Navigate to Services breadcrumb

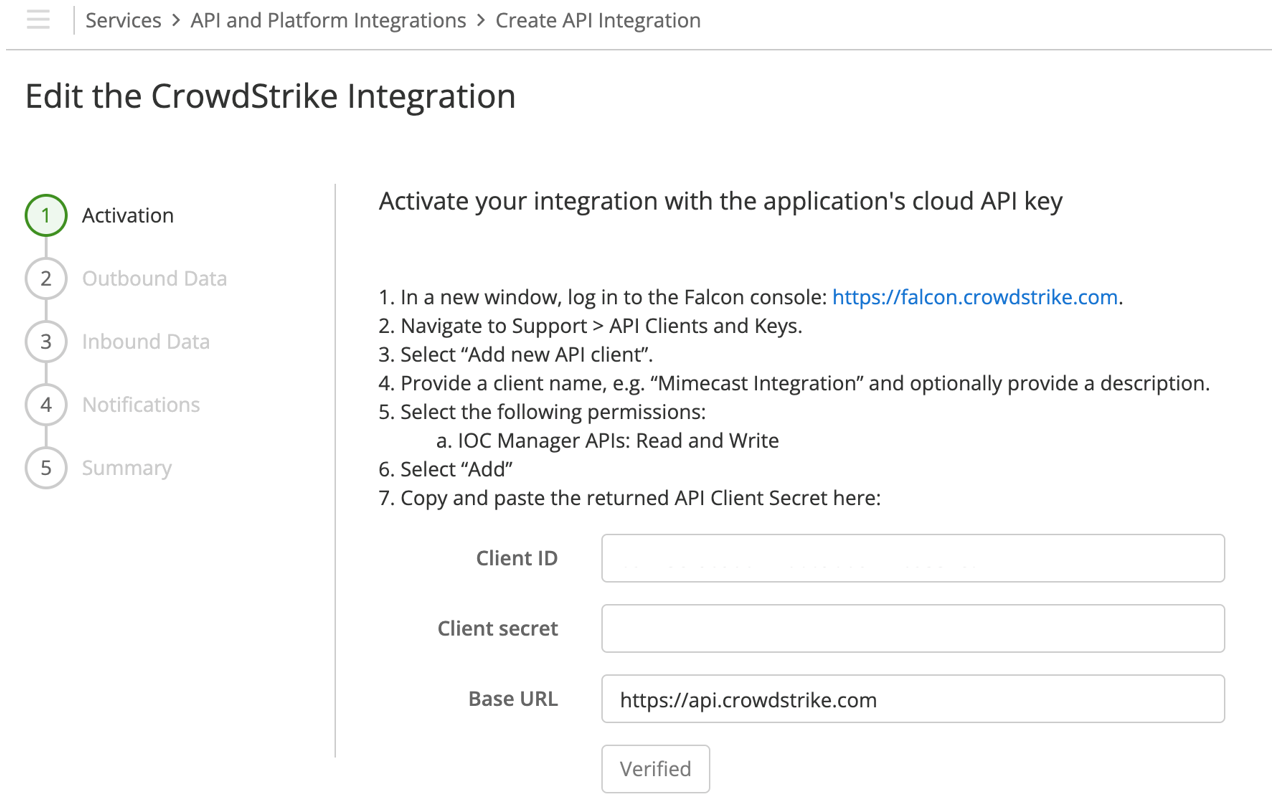point(123,20)
